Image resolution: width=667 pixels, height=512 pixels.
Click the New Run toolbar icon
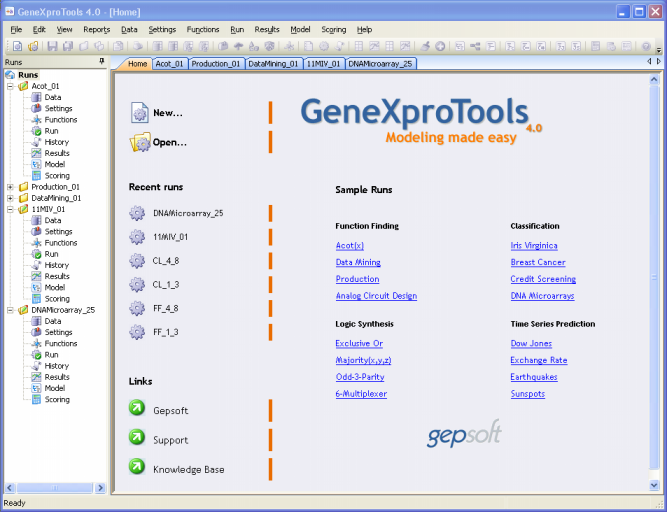tap(17, 46)
